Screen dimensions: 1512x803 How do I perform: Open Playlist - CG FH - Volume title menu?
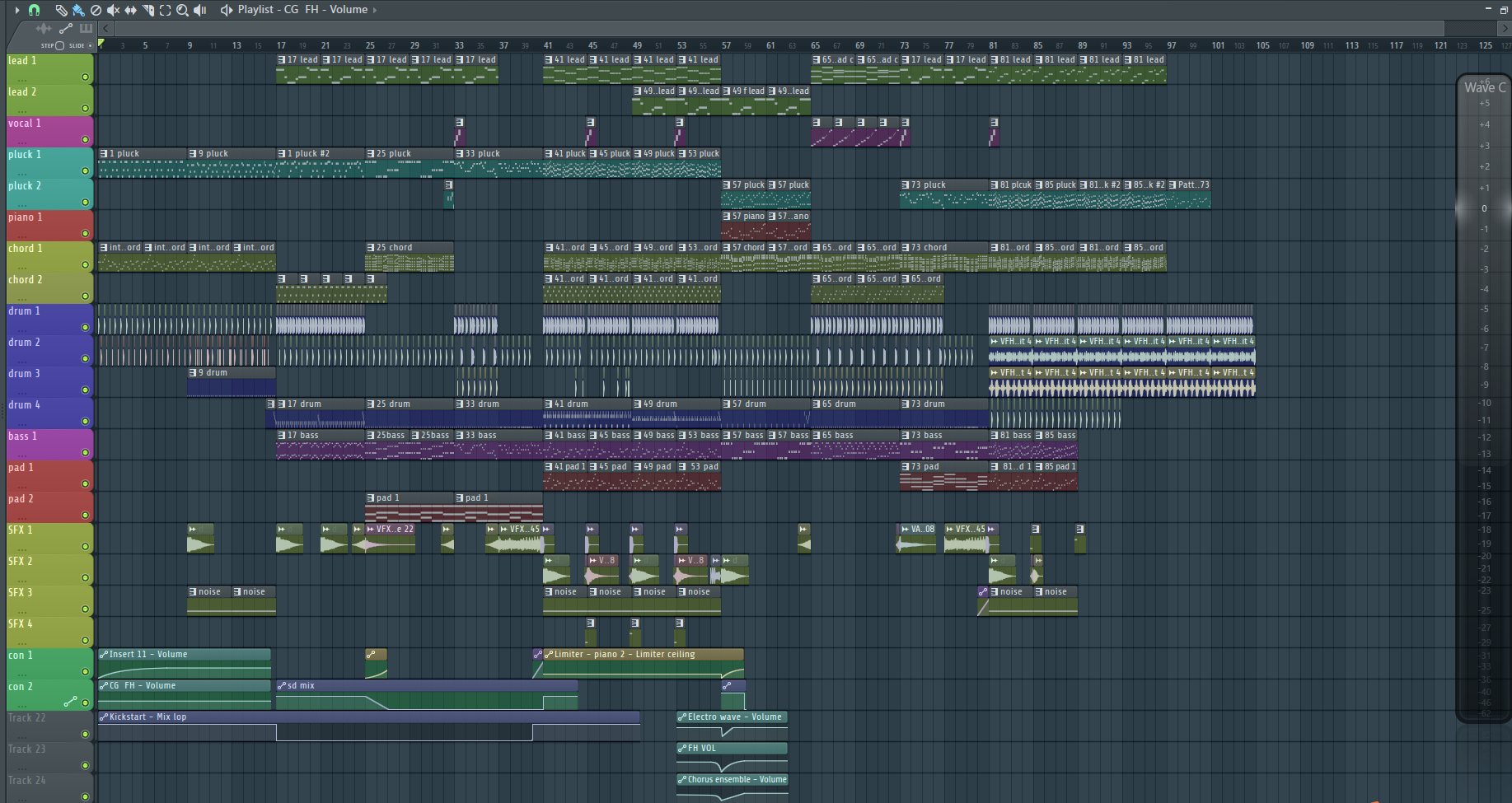coord(302,10)
